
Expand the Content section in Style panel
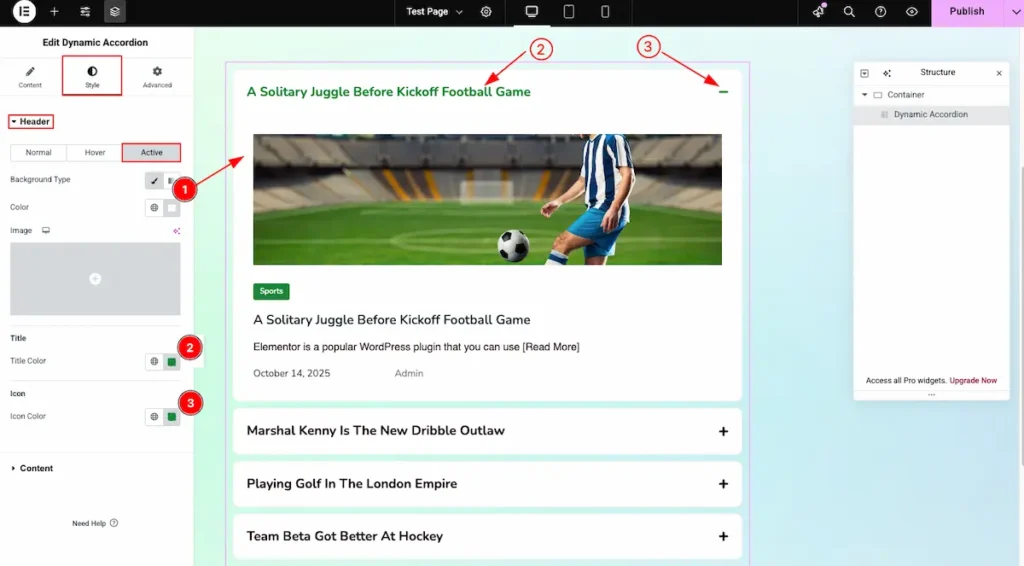(36, 468)
